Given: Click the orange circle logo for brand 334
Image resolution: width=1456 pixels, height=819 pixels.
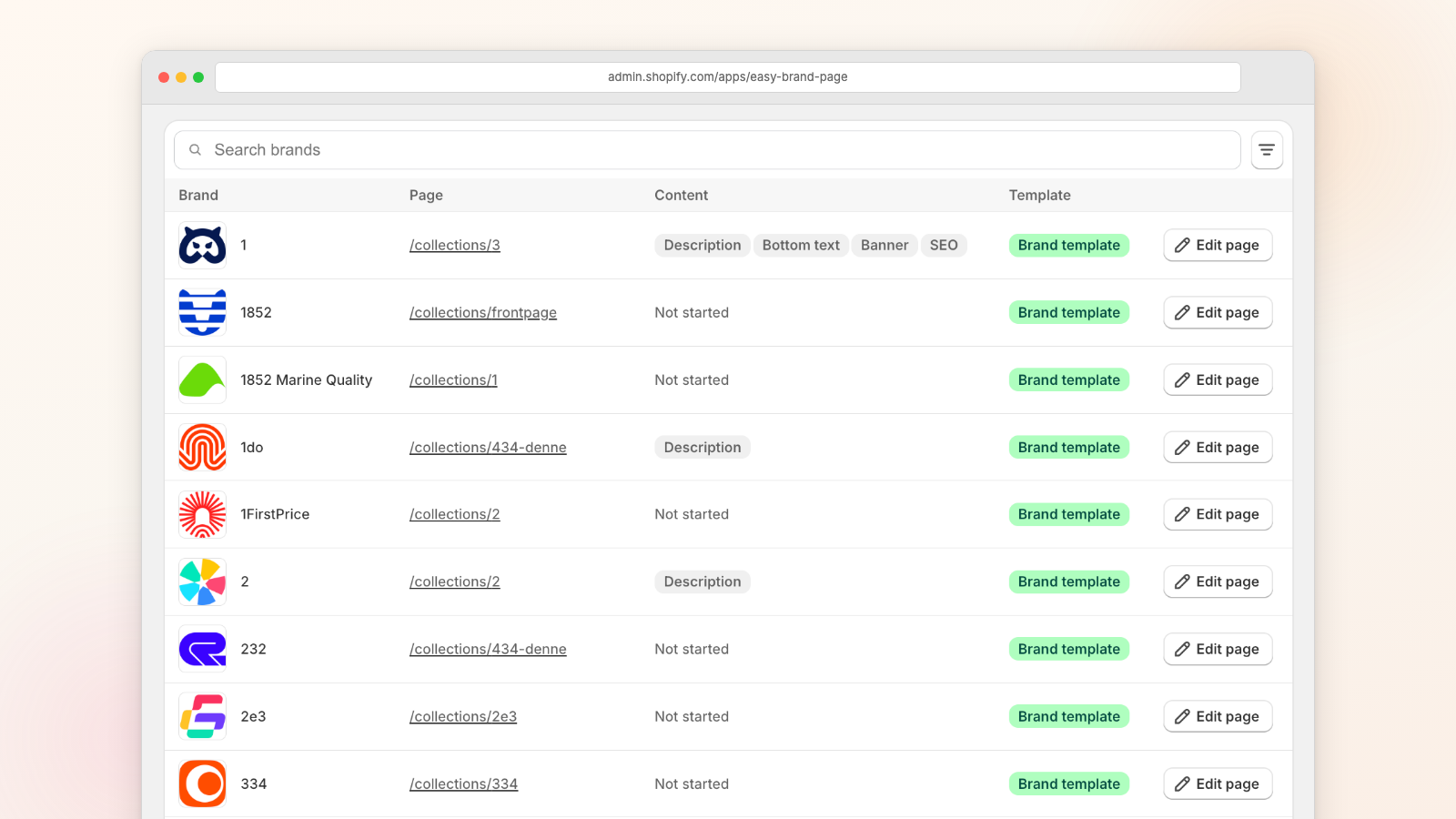Looking at the screenshot, I should [x=202, y=784].
